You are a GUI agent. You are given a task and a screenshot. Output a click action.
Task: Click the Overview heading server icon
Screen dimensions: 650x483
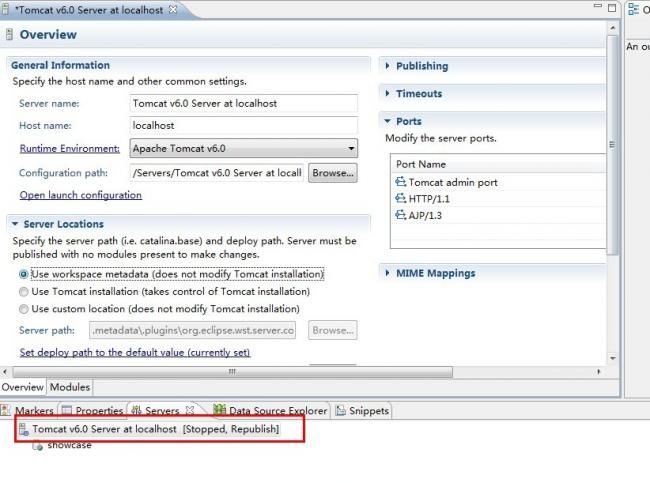tap(9, 34)
